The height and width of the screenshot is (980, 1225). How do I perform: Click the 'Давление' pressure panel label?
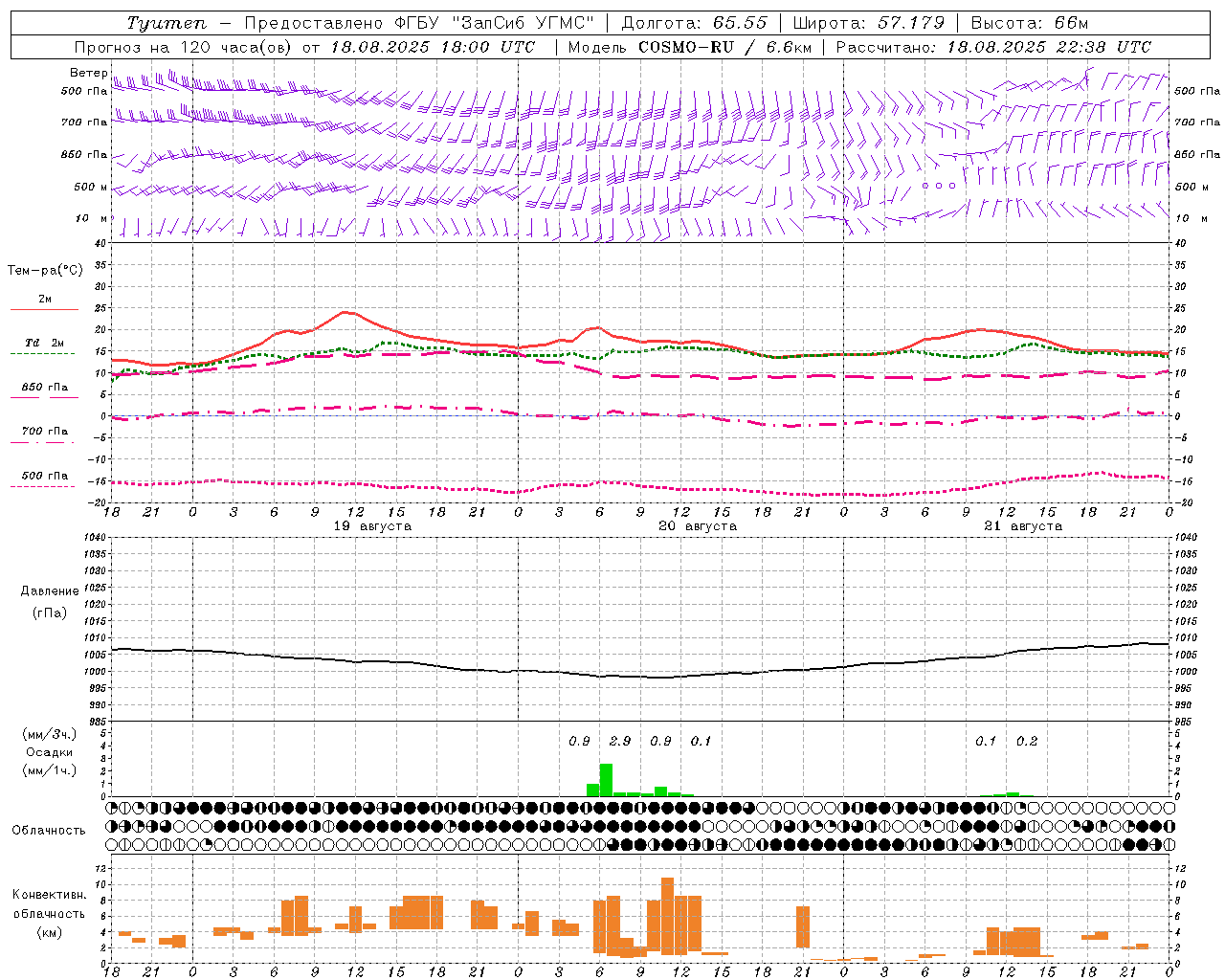(50, 591)
